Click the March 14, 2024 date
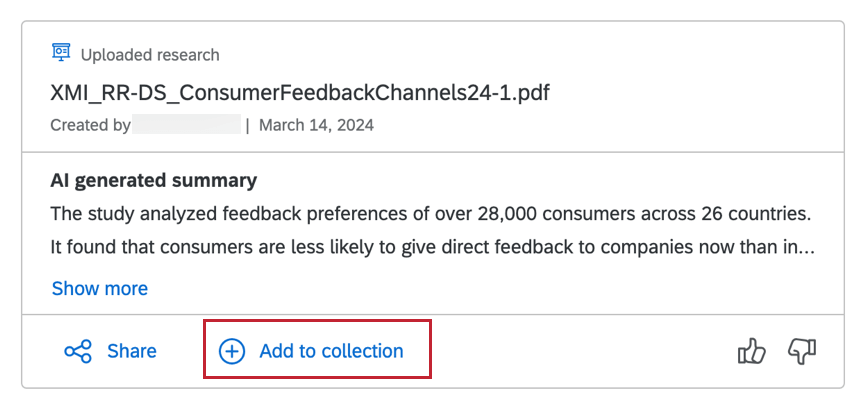This screenshot has height=407, width=850. point(317,126)
